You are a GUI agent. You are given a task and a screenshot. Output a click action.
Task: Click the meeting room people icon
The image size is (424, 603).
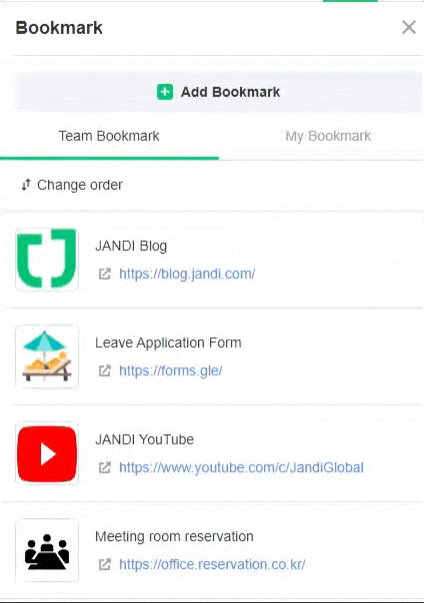[47, 551]
